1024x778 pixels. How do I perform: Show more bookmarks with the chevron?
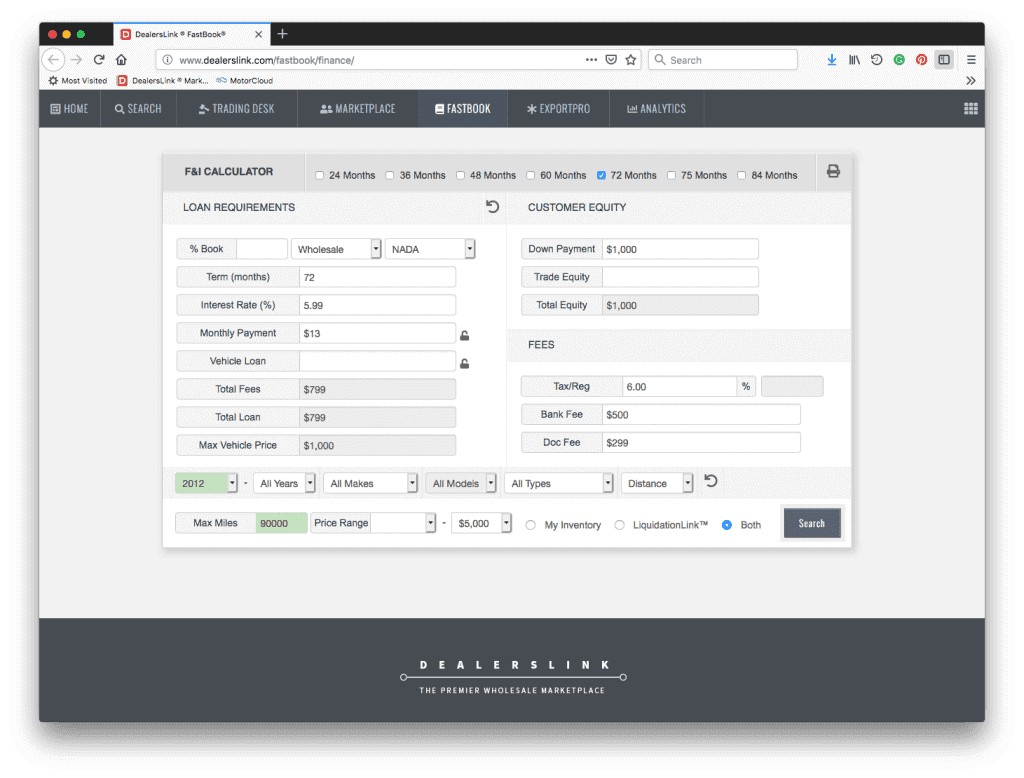pyautogui.click(x=970, y=80)
